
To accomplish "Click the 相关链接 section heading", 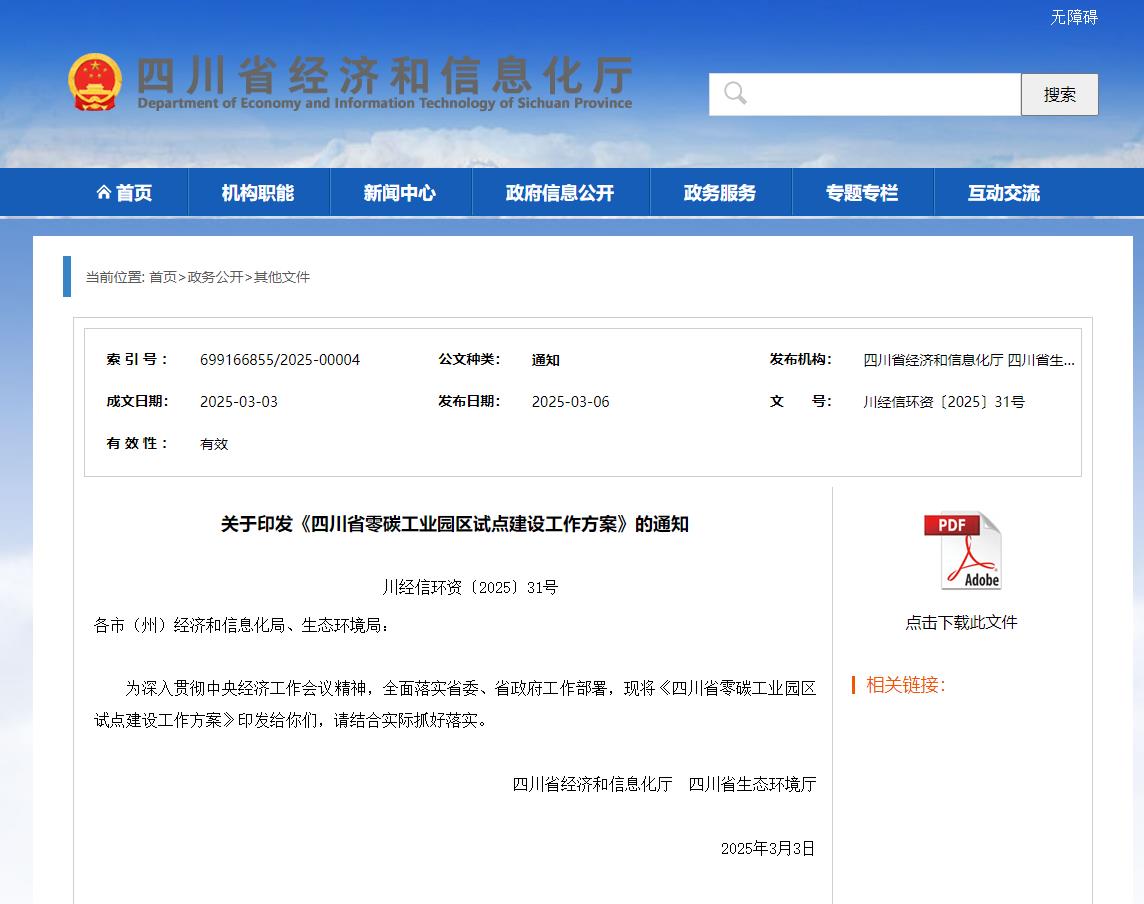I will [905, 685].
